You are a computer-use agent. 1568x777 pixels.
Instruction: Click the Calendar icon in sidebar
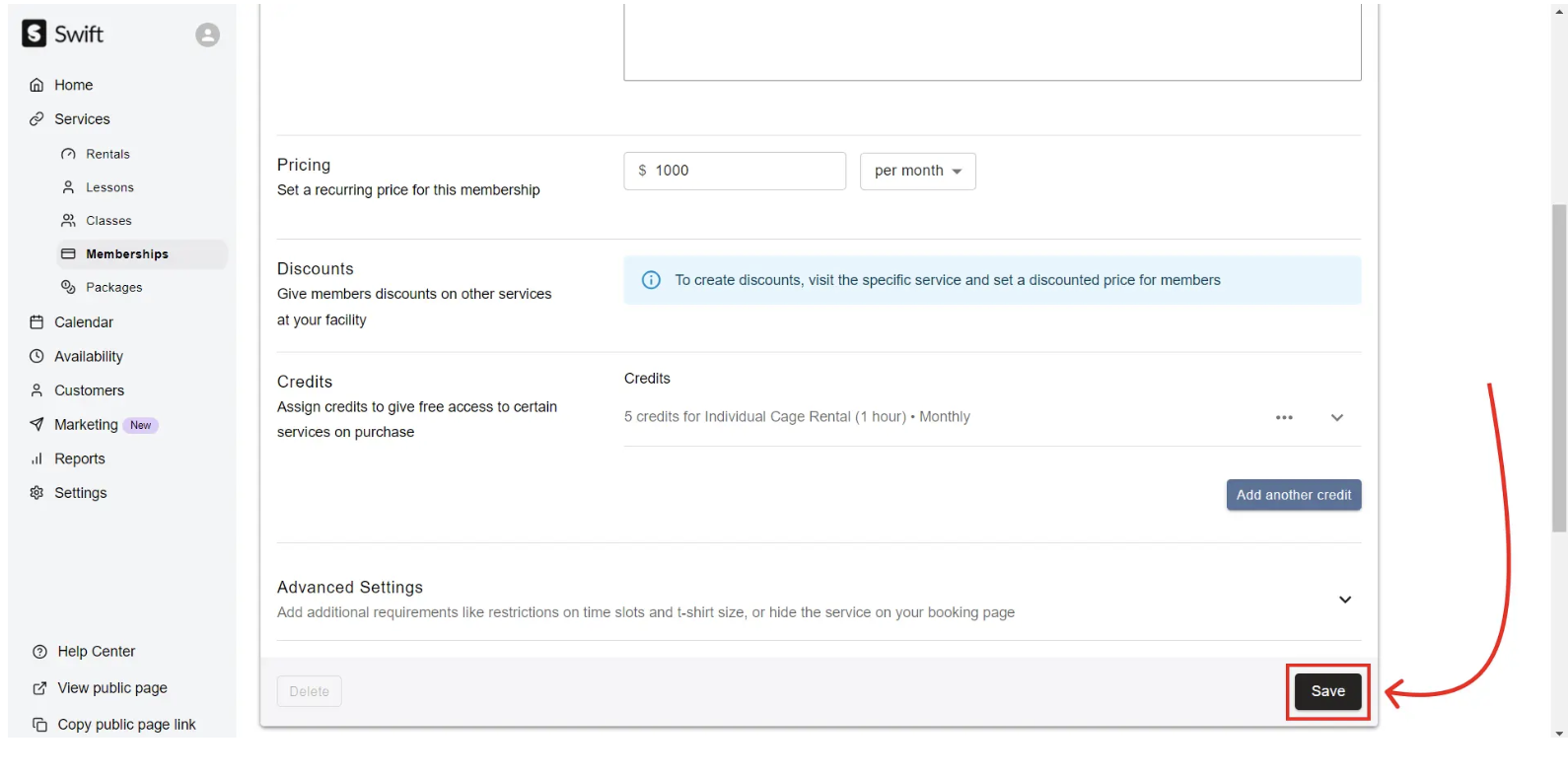36,322
